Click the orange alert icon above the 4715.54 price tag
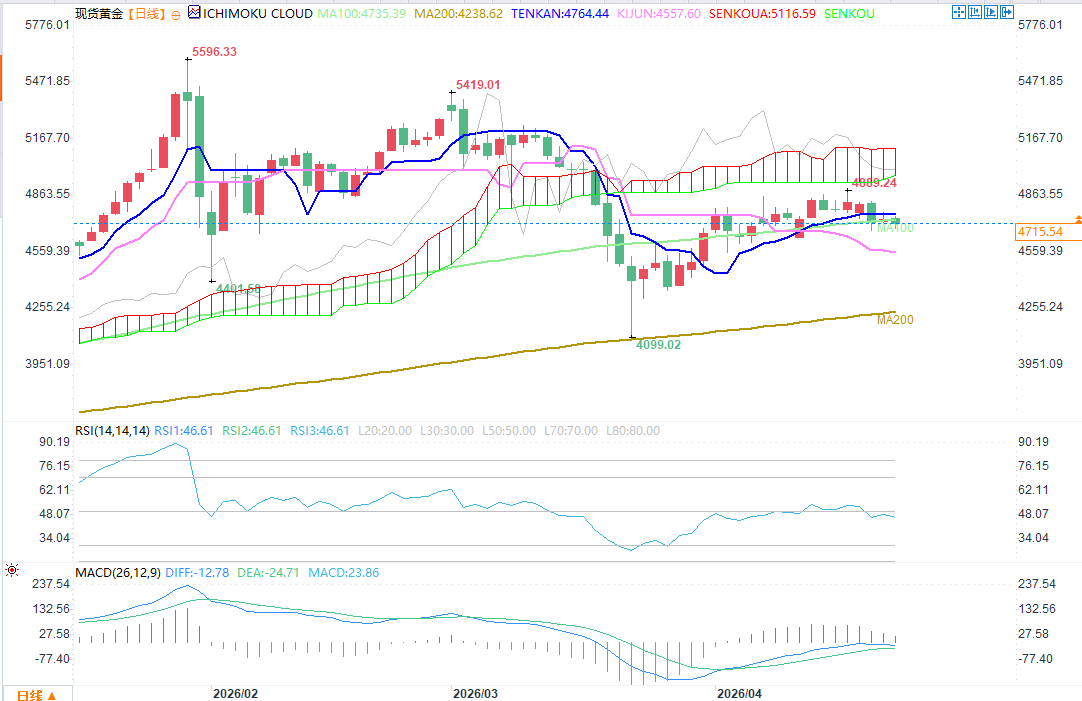 (1078, 219)
